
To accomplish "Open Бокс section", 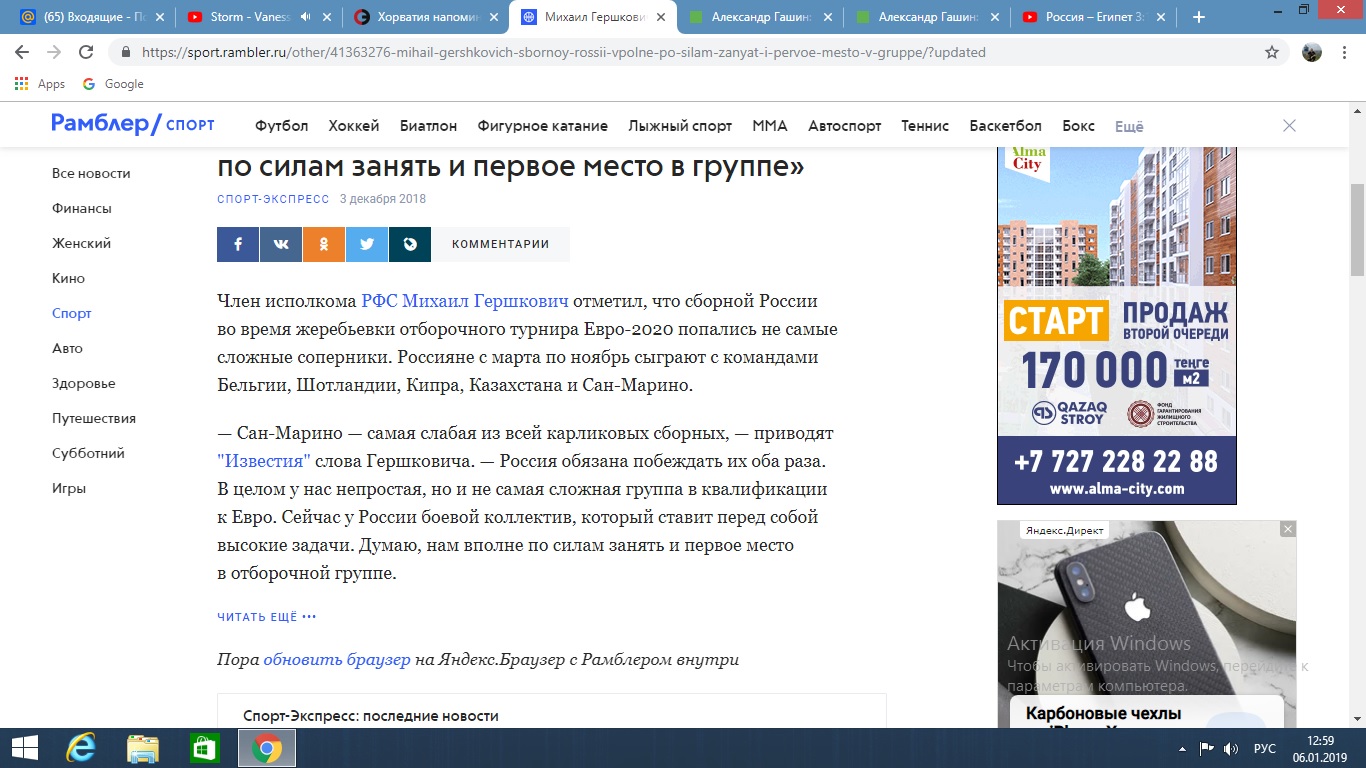I will pos(1078,126).
